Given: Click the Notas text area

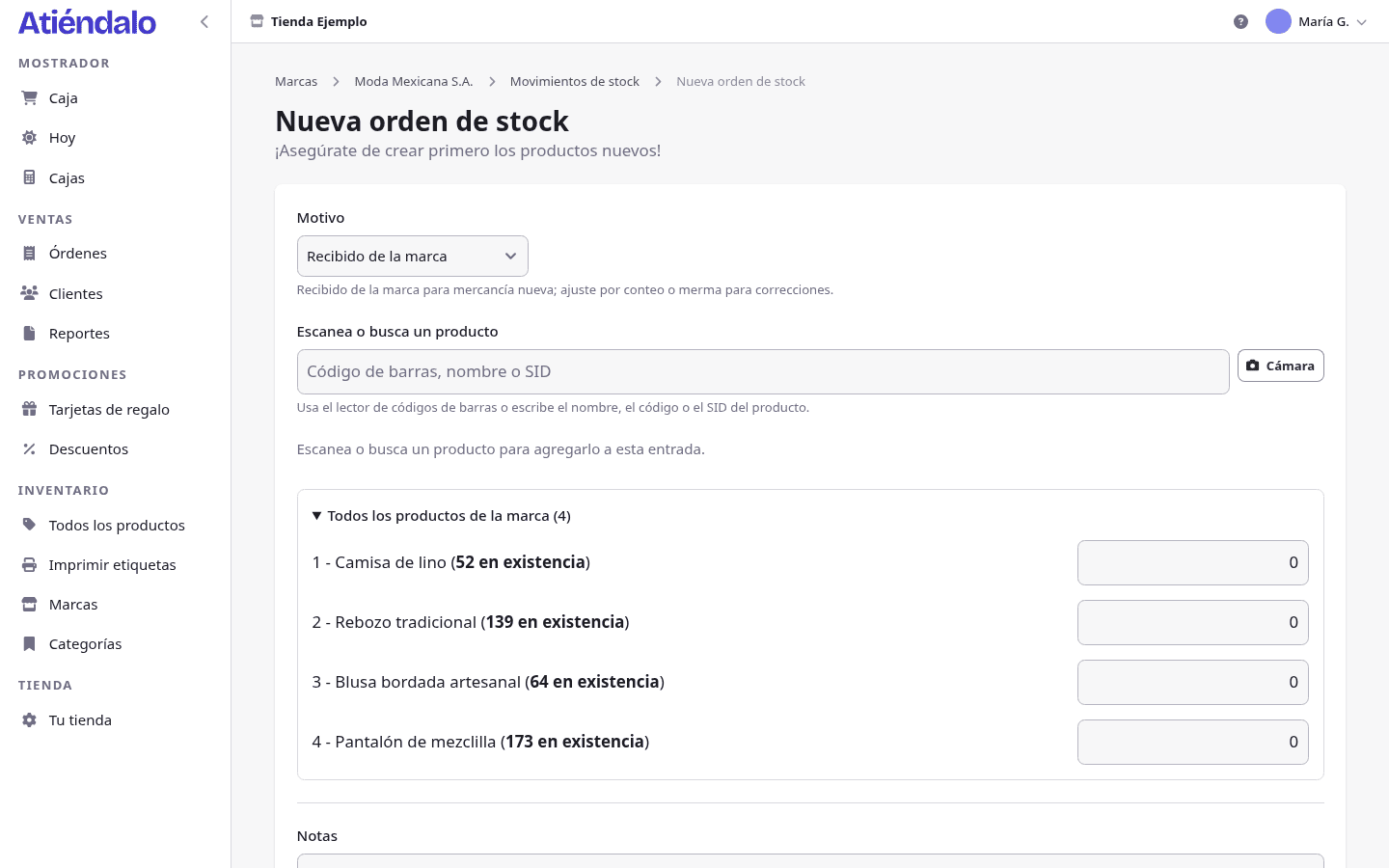Looking at the screenshot, I should (810, 861).
